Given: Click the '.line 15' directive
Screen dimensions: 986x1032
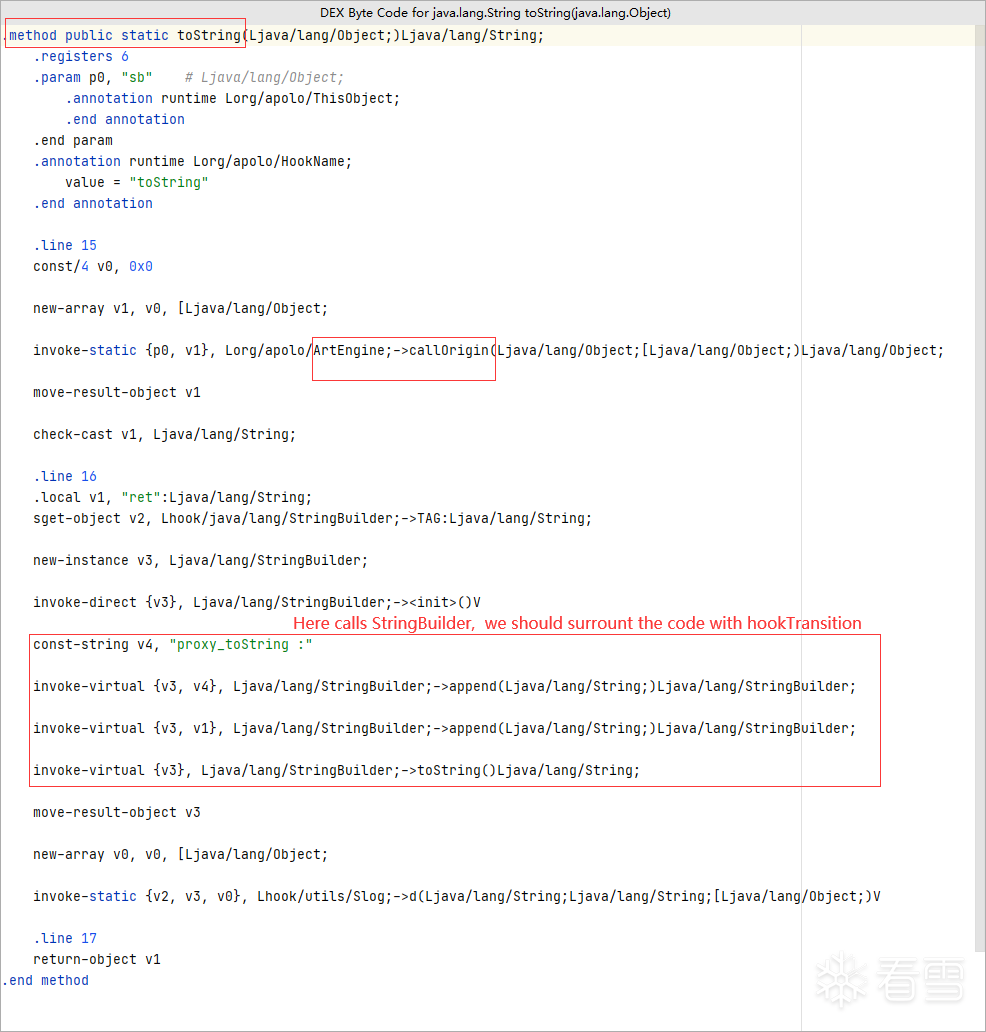Looking at the screenshot, I should coord(65,245).
